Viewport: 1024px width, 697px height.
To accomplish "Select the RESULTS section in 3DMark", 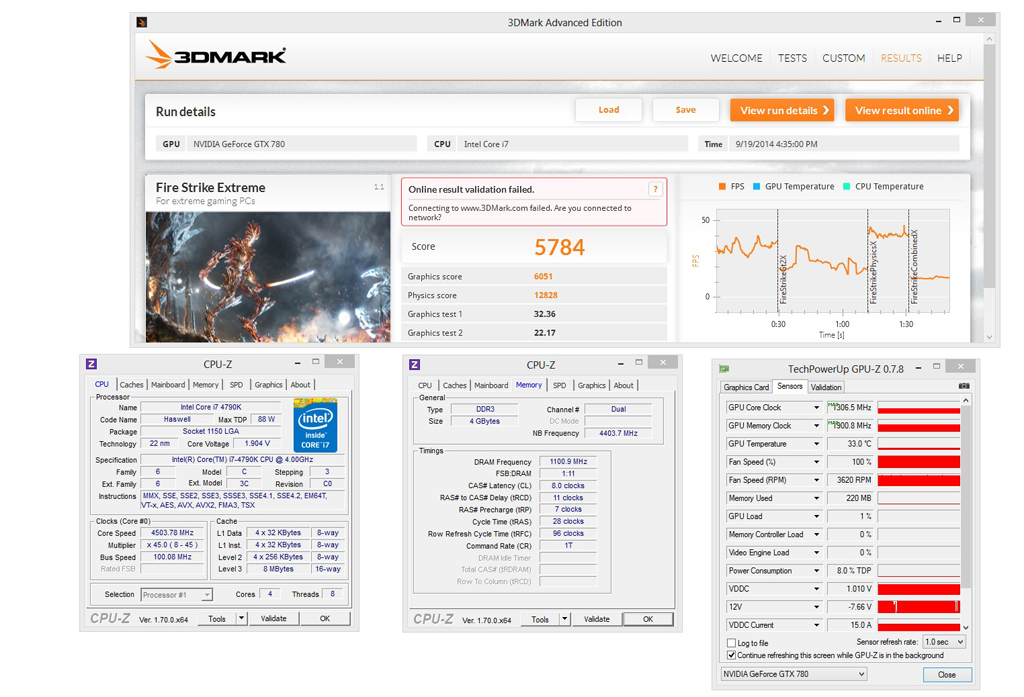I will 901,58.
